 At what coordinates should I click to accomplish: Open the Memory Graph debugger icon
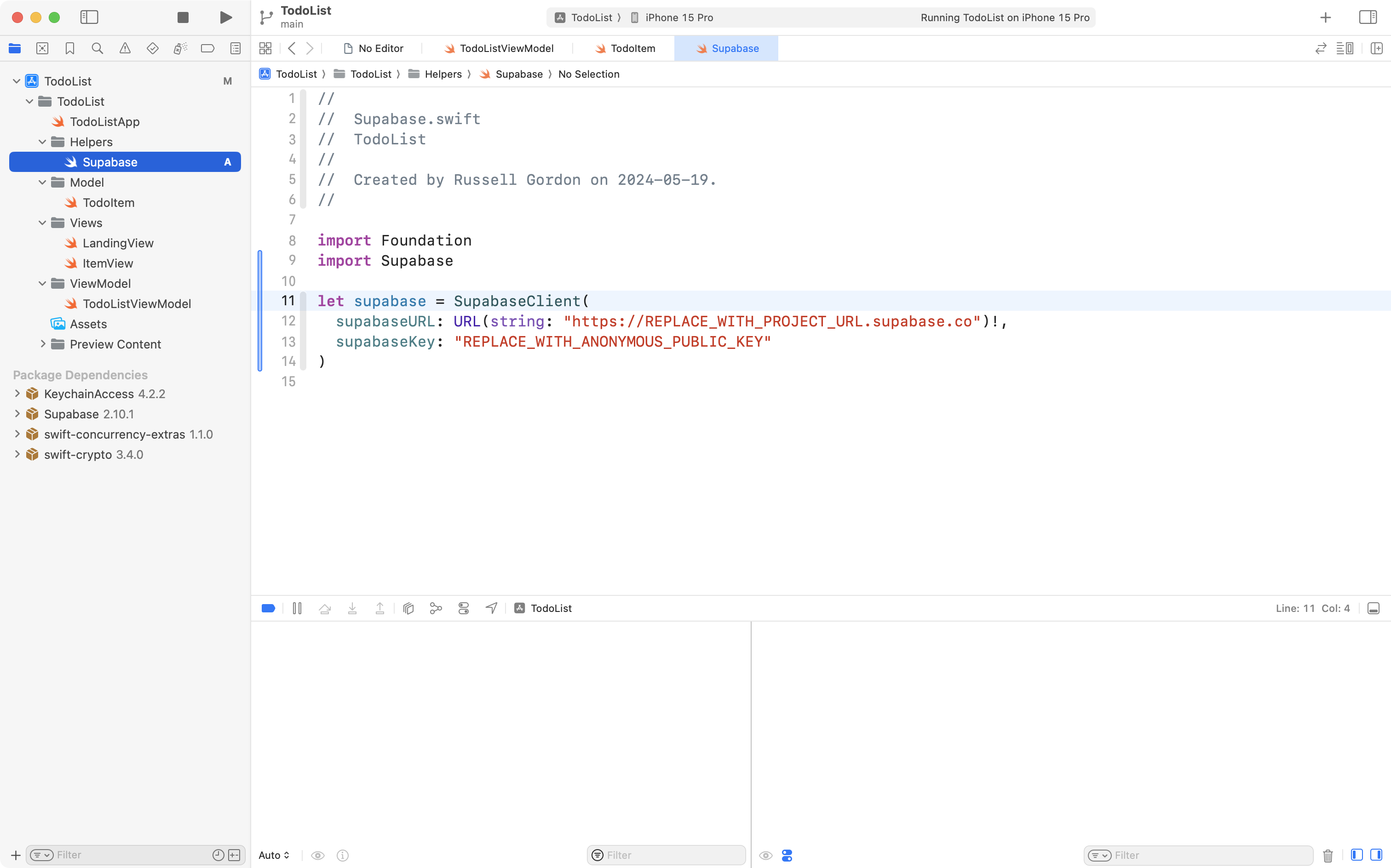[436, 608]
